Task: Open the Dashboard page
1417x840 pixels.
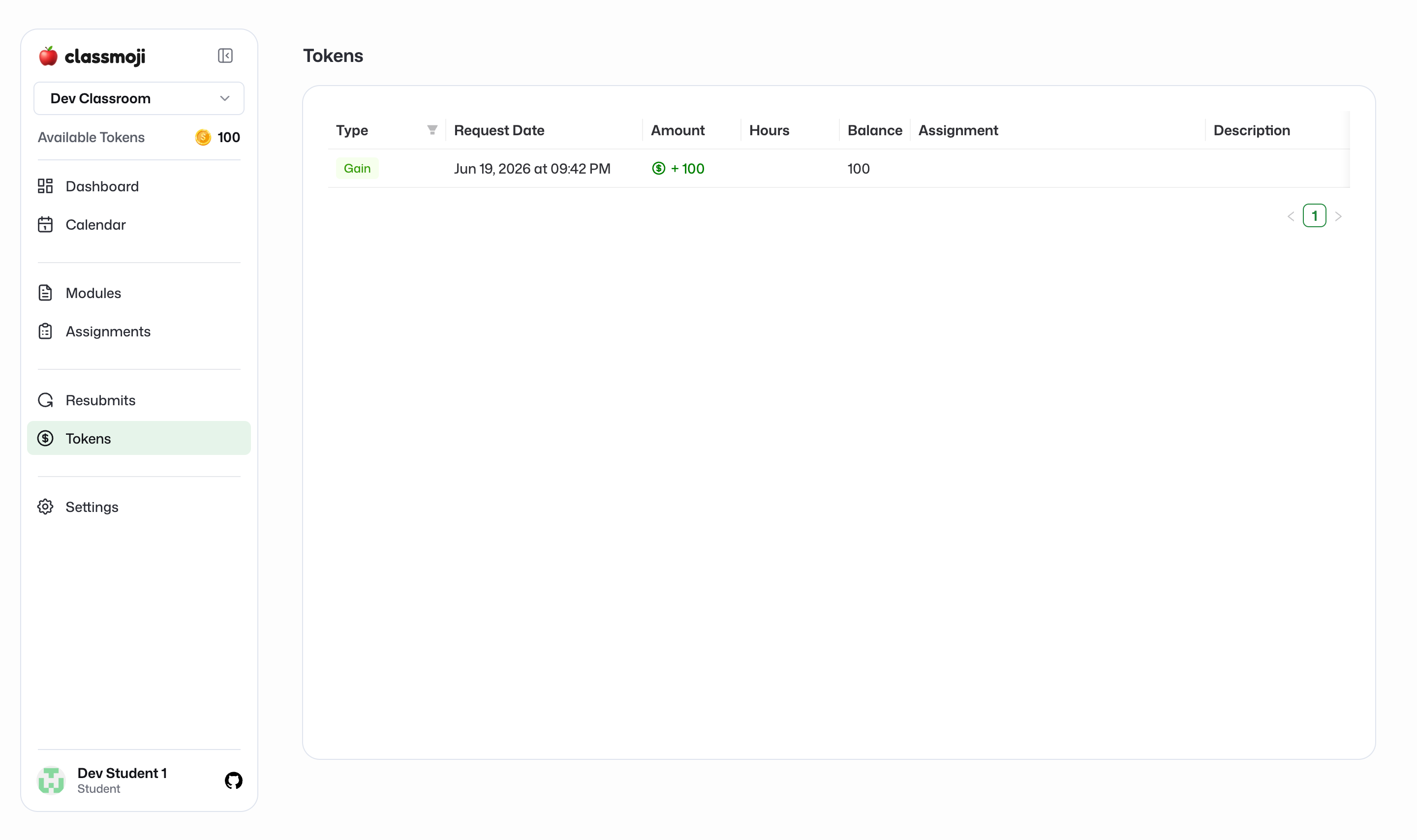Action: click(x=139, y=186)
